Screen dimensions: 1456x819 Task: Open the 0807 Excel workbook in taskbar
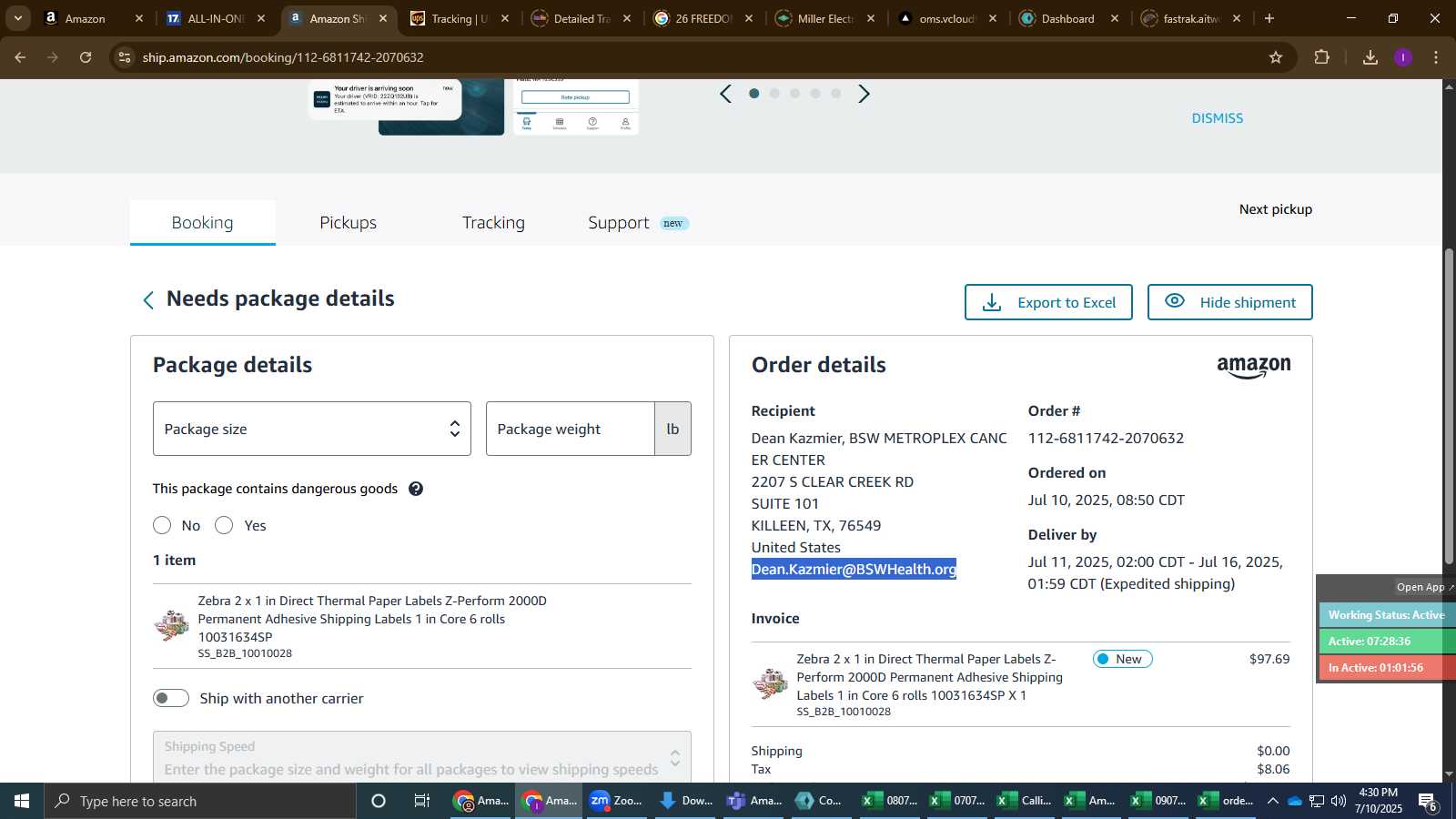(891, 801)
